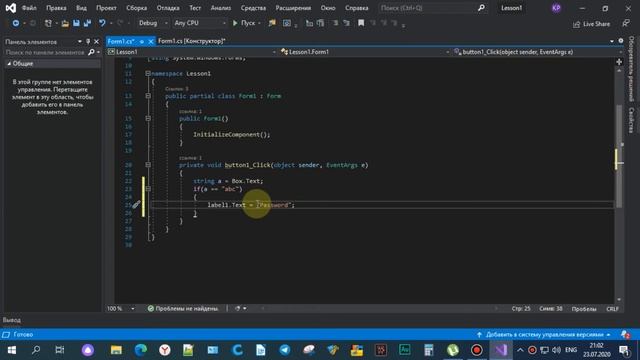Collapse the button1_Click method block
The height and width of the screenshot is (360, 640).
tap(148, 165)
